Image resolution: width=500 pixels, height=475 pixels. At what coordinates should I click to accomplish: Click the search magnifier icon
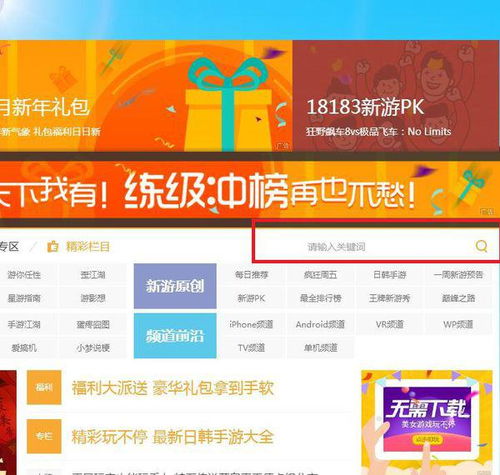[481, 246]
